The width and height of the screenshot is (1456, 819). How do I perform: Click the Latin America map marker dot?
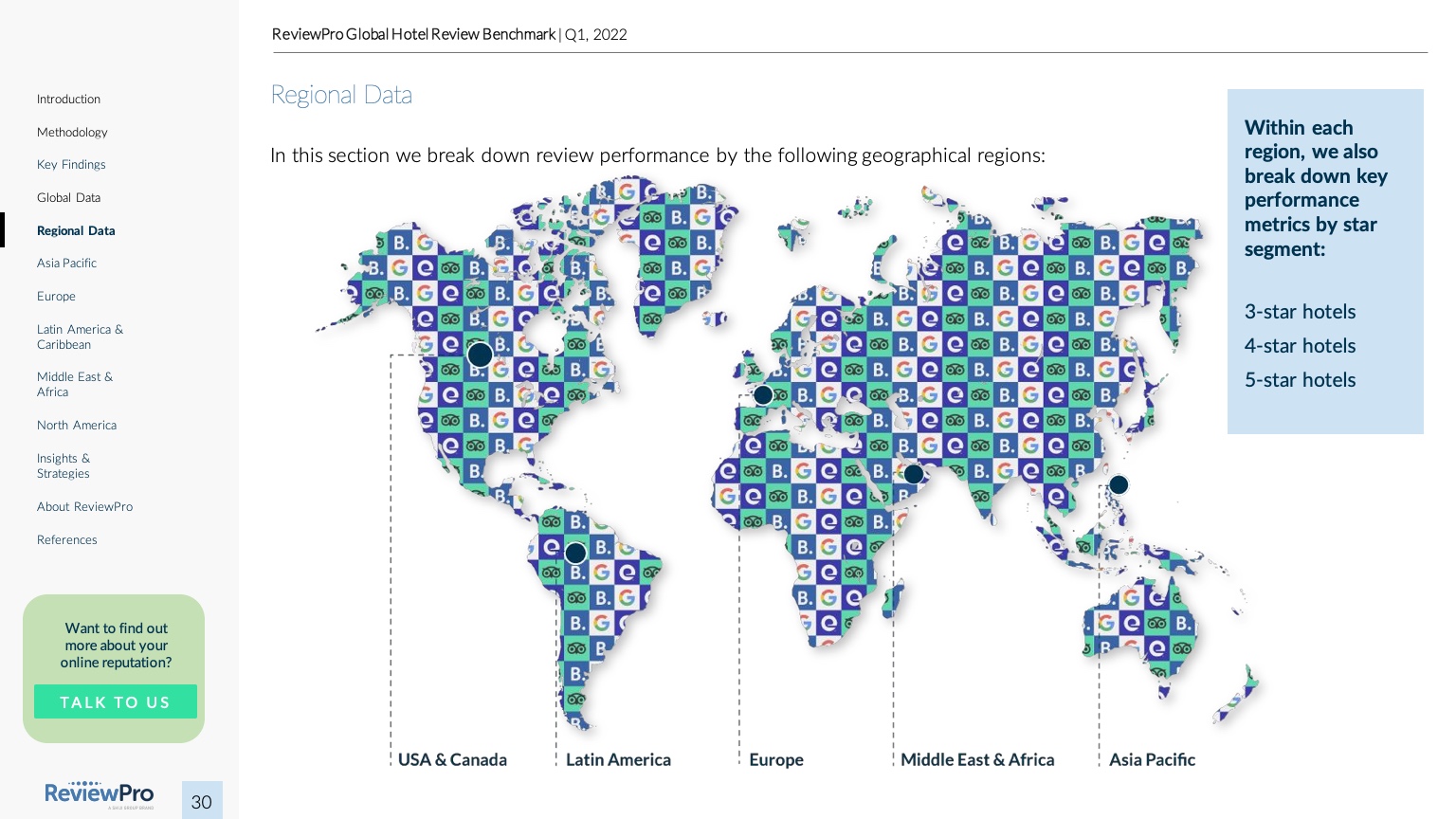(x=575, y=553)
